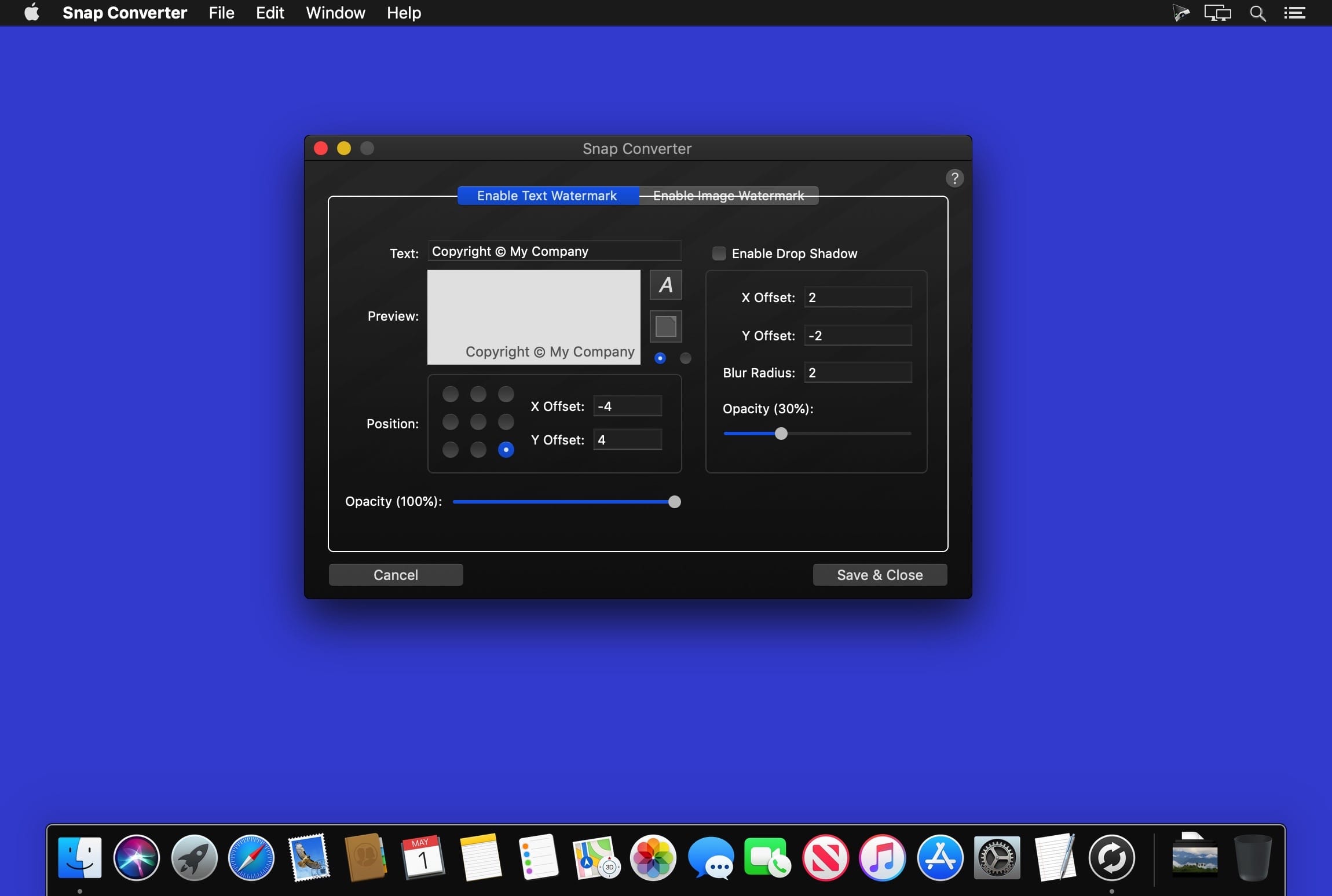Viewport: 1332px width, 896px height.
Task: Select the first preview mode radio button
Action: click(660, 358)
